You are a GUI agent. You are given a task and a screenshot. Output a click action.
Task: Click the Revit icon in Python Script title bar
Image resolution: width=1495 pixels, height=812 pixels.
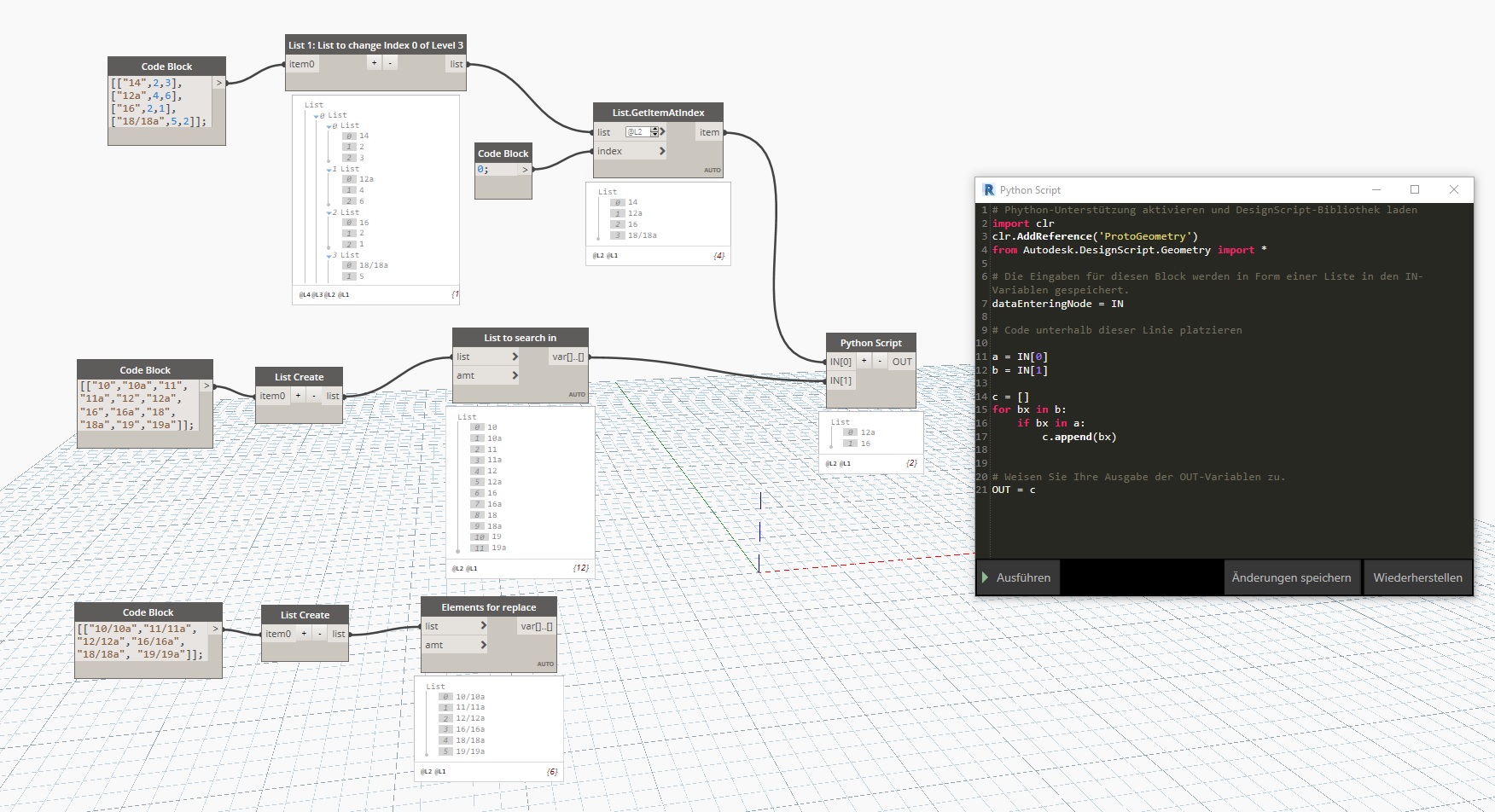coord(989,189)
